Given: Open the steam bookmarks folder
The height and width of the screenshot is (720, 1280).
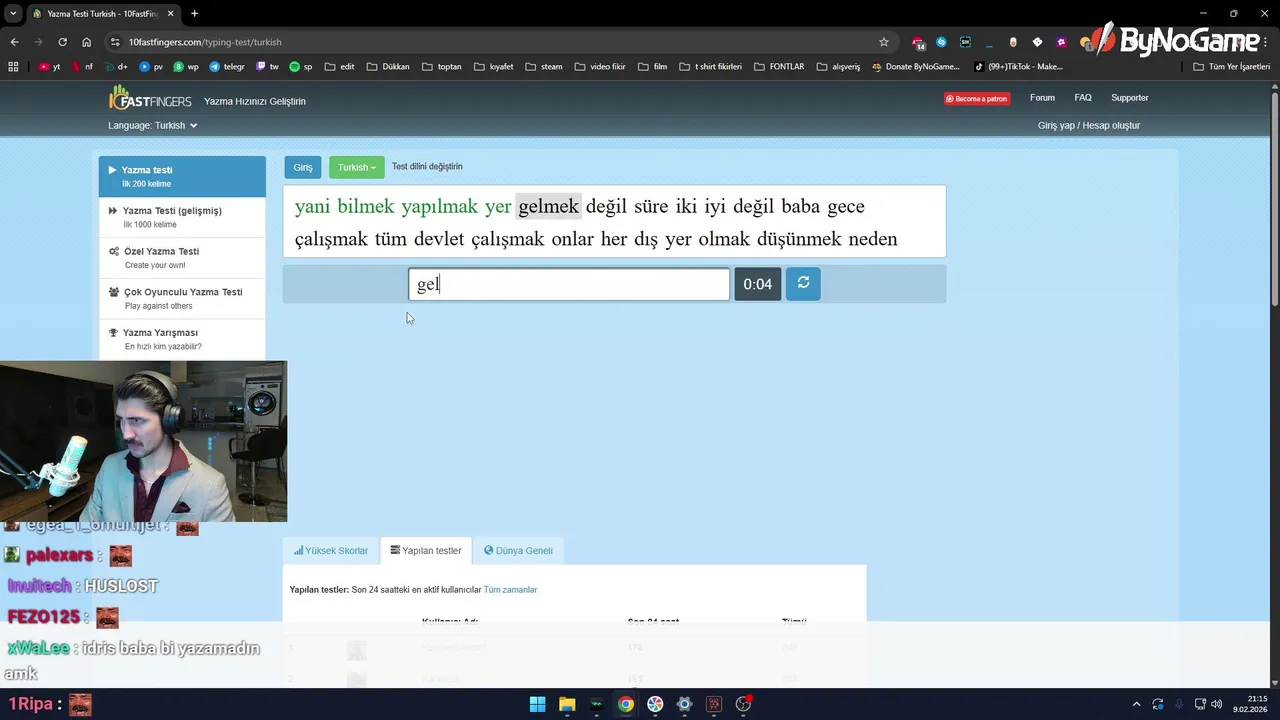Looking at the screenshot, I should [x=544, y=67].
